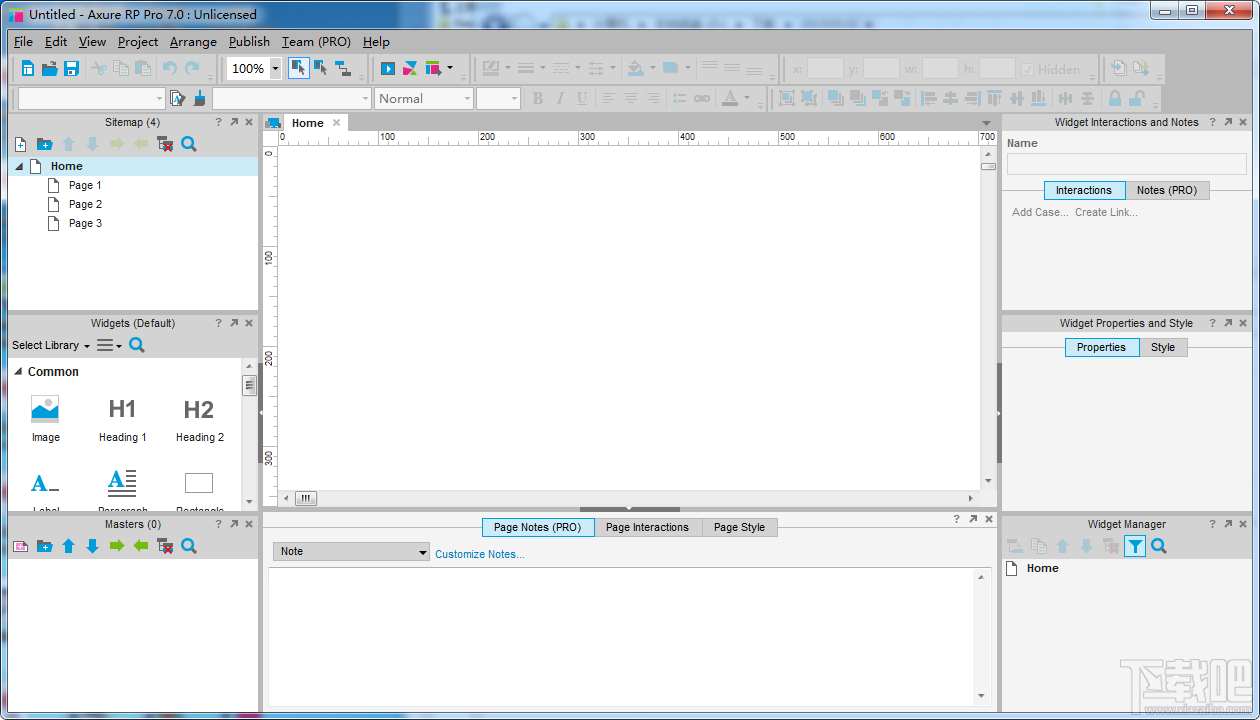Screen dimensions: 1260x720
Task: Search widgets in Widget Manager panel
Action: click(x=1159, y=546)
